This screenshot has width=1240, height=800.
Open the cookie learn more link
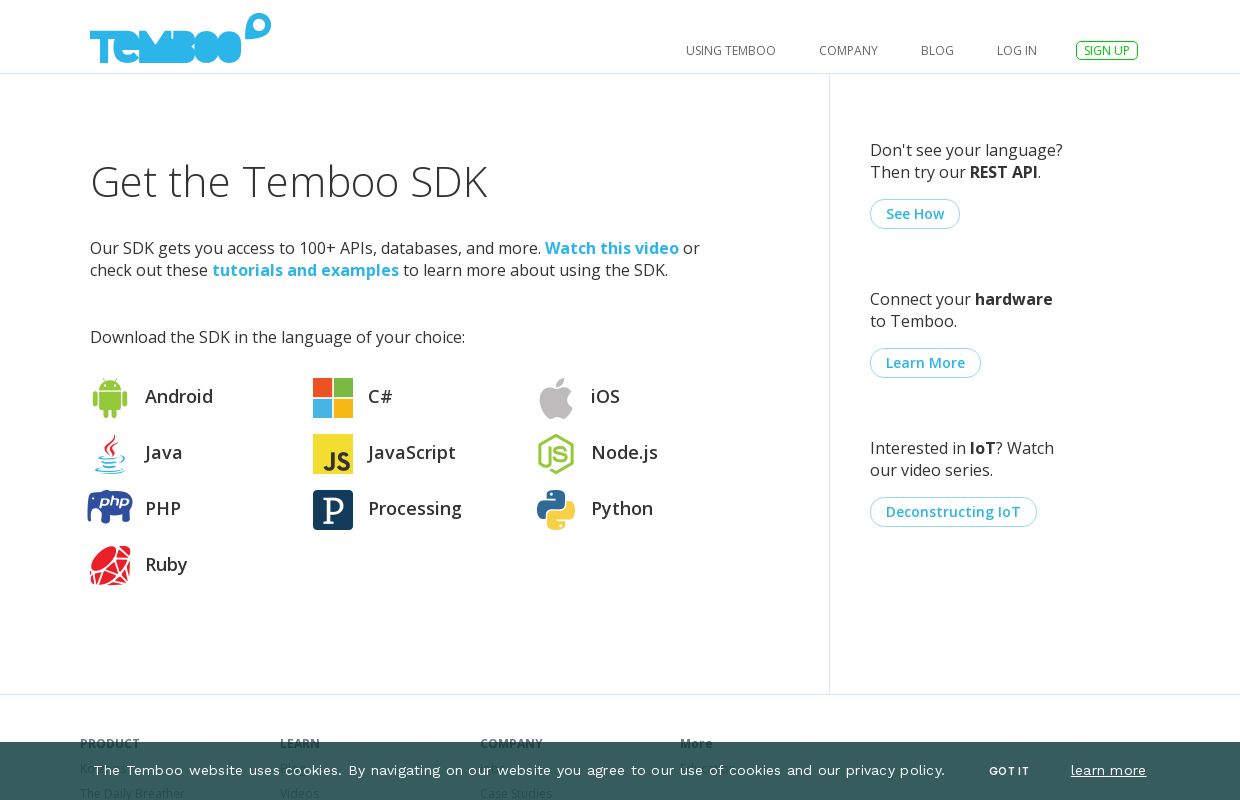click(x=1108, y=770)
